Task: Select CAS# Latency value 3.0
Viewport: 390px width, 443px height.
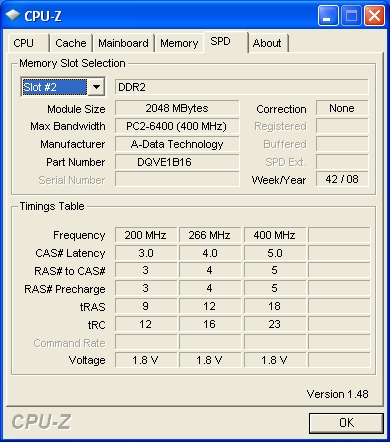Action: (x=146, y=253)
